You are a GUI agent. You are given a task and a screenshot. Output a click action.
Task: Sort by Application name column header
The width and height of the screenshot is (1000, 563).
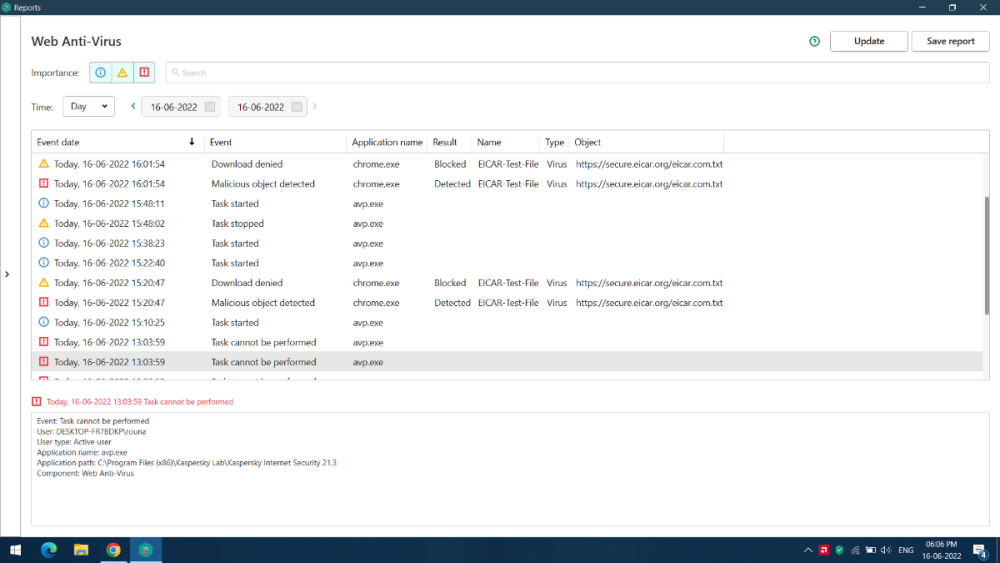[x=387, y=142]
